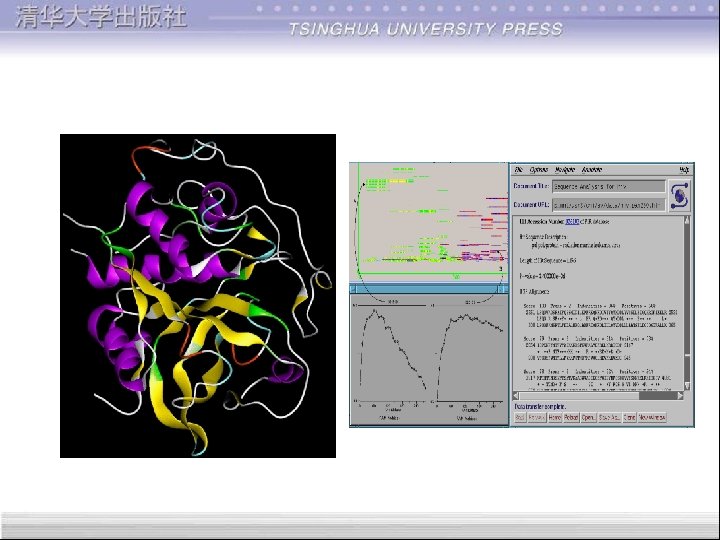720x540 pixels.
Task: Click 'TSINGHUA UNIVERSITY PRESS' header text
Action: (426, 29)
